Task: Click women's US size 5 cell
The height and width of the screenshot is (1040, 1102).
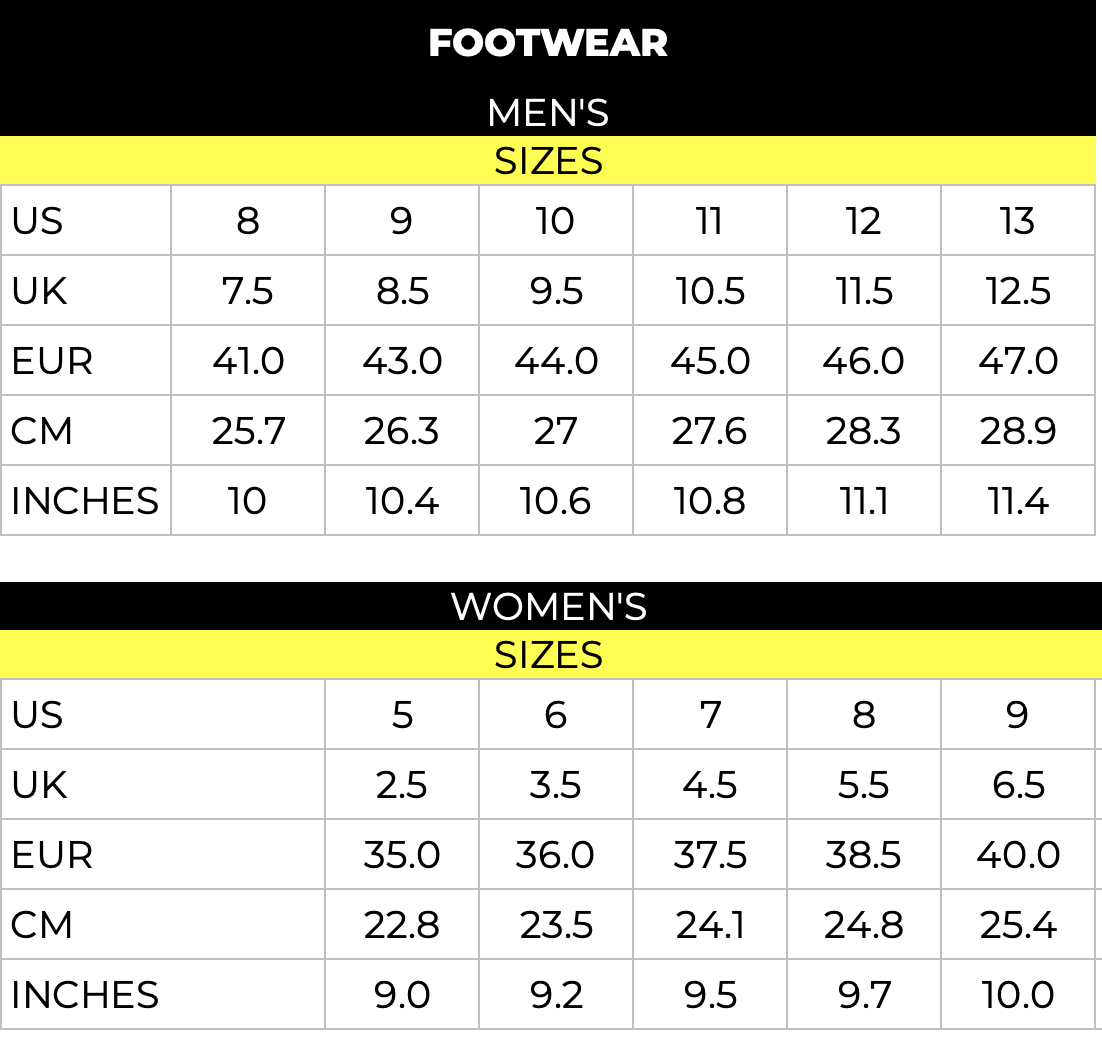Action: coord(402,715)
